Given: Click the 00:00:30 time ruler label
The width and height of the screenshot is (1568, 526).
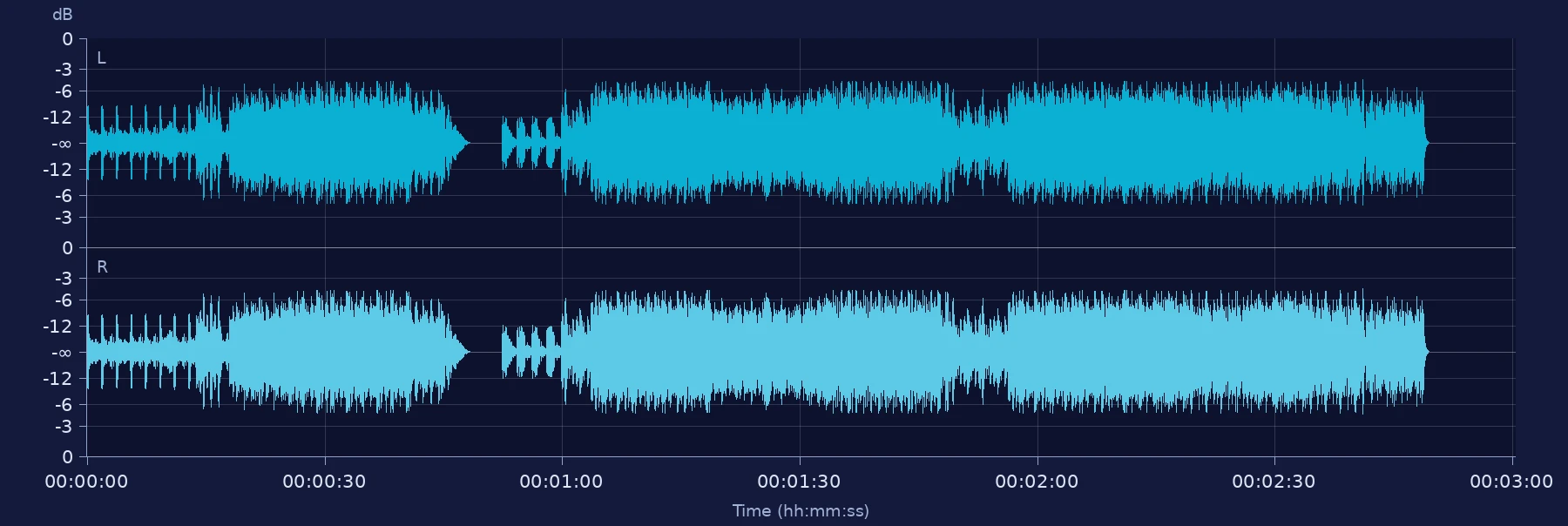Looking at the screenshot, I should point(324,482).
